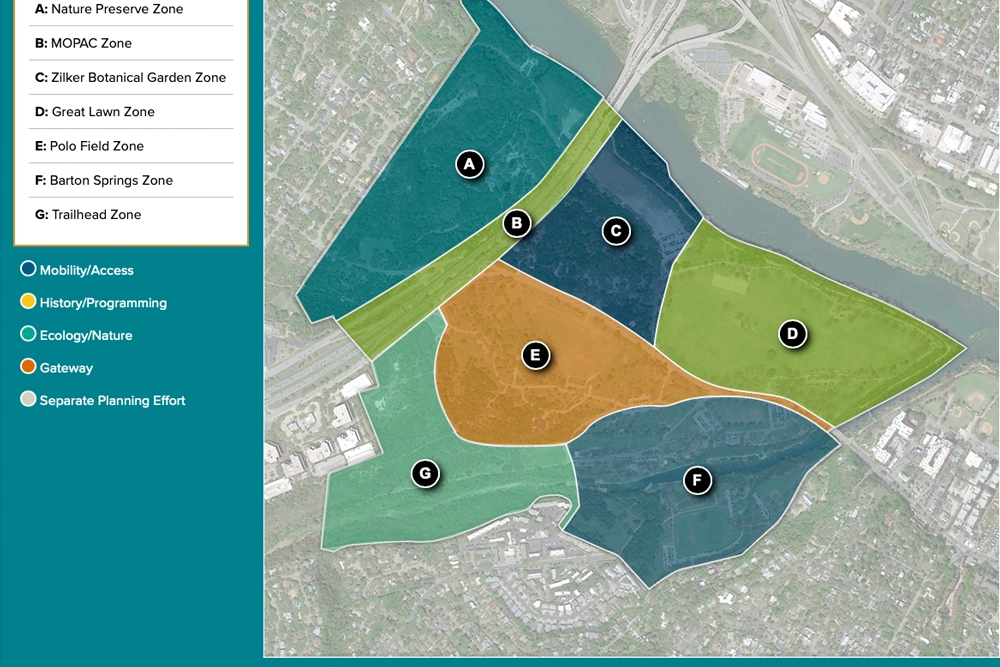Click the zone G marker on Trailhead area
Image resolution: width=1000 pixels, height=667 pixels.
[425, 474]
